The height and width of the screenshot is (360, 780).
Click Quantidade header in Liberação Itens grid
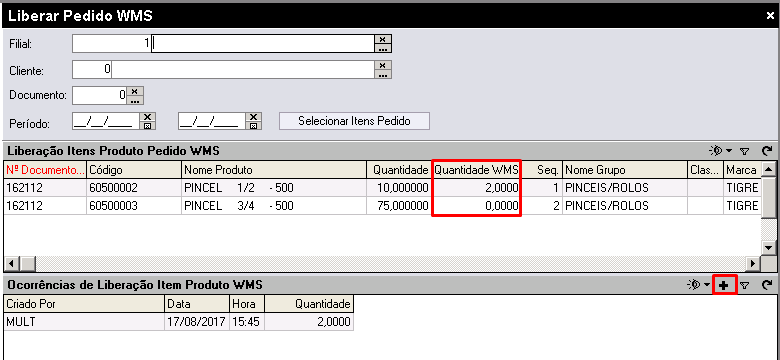398,170
